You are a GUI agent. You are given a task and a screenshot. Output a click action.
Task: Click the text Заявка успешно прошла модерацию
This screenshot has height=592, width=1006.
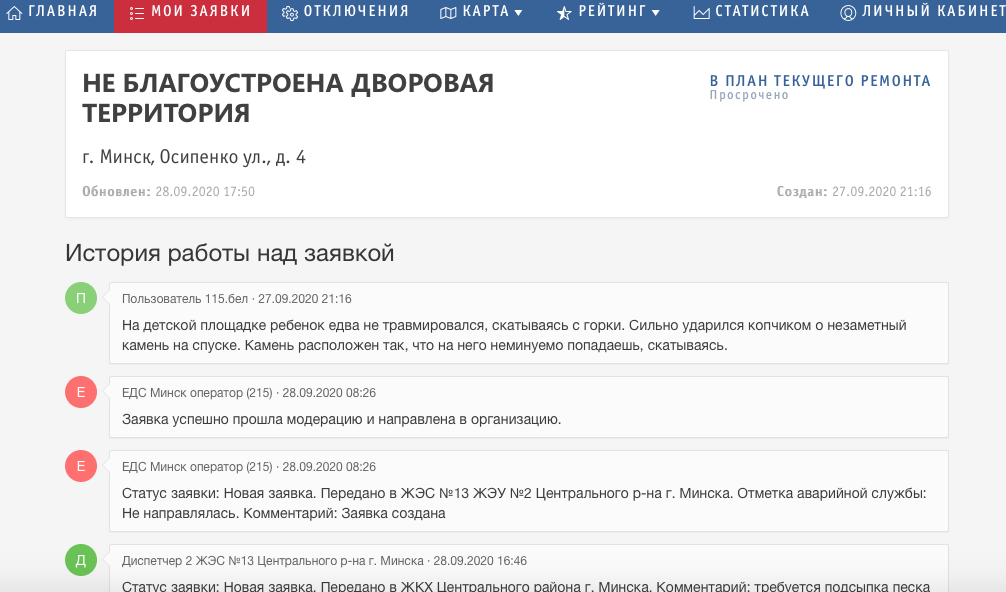pos(341,419)
